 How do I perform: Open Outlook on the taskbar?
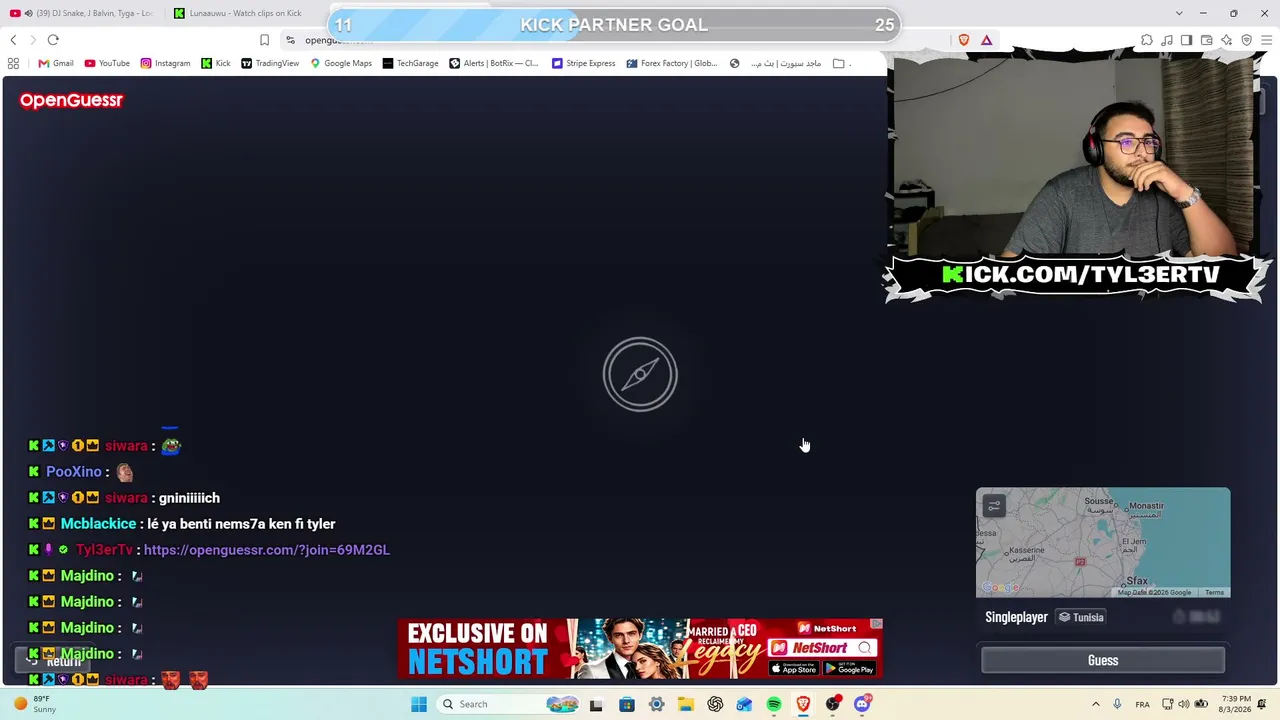click(744, 704)
